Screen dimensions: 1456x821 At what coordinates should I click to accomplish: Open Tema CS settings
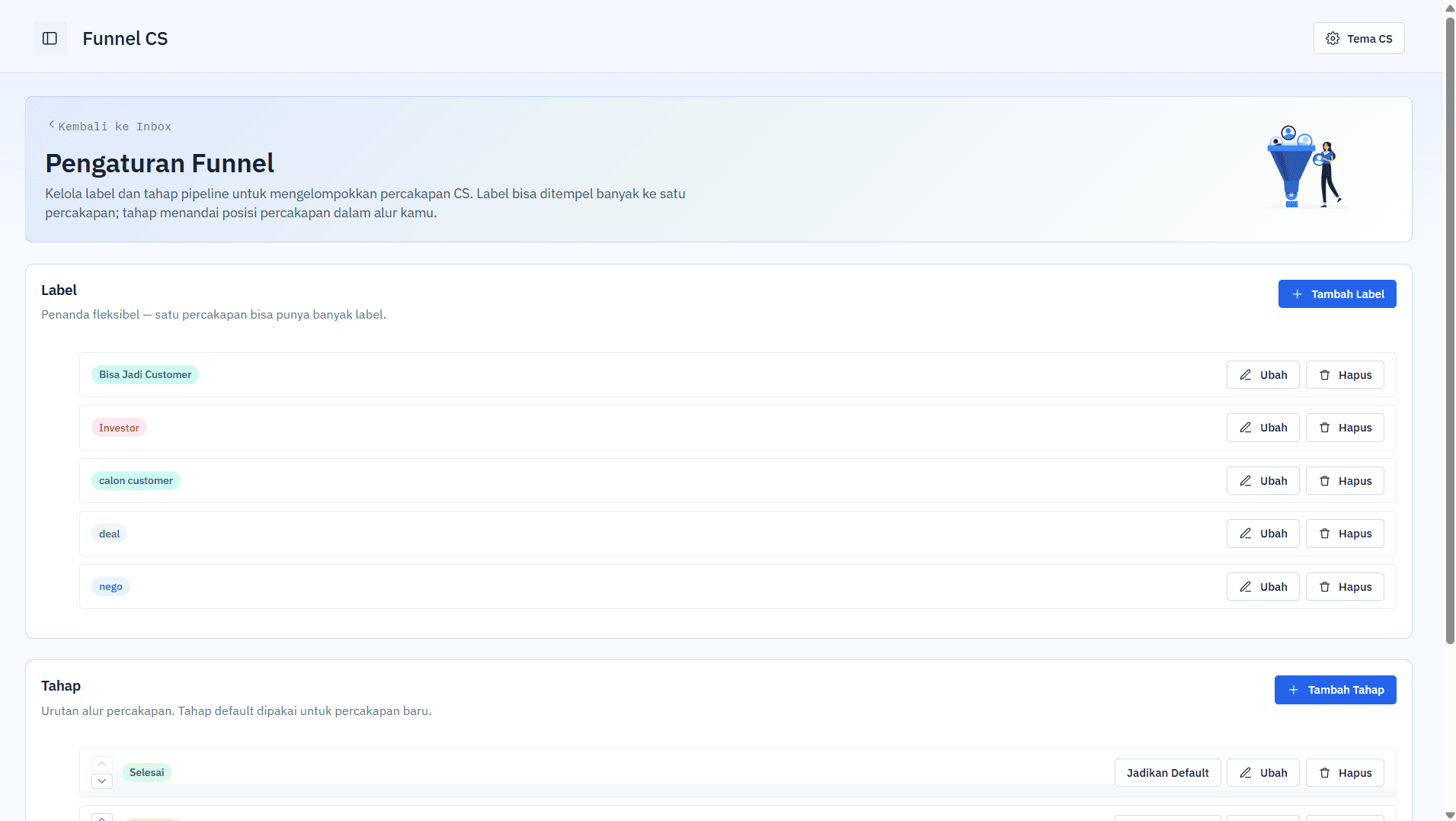point(1358,38)
